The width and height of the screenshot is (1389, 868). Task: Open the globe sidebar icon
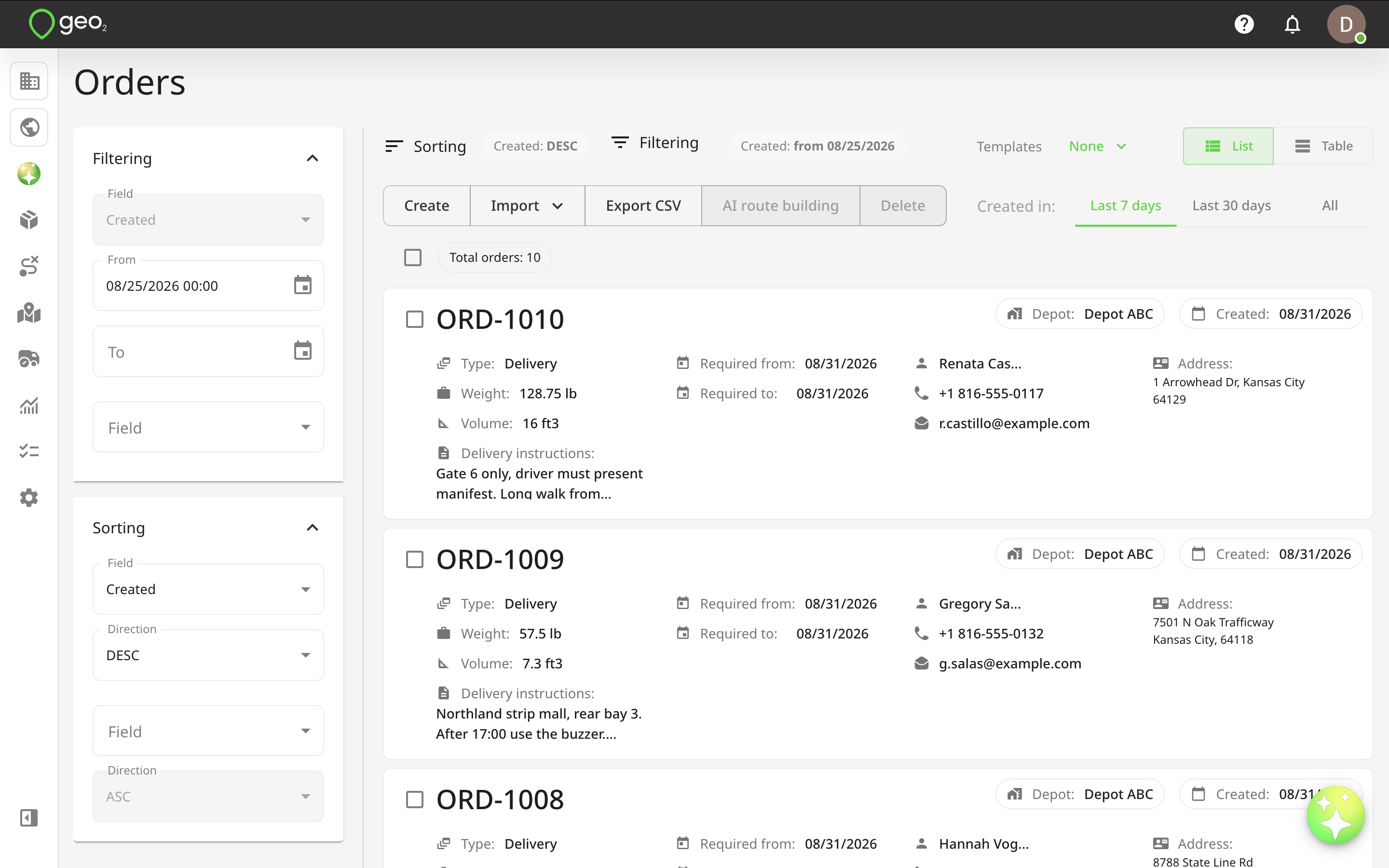click(x=29, y=127)
